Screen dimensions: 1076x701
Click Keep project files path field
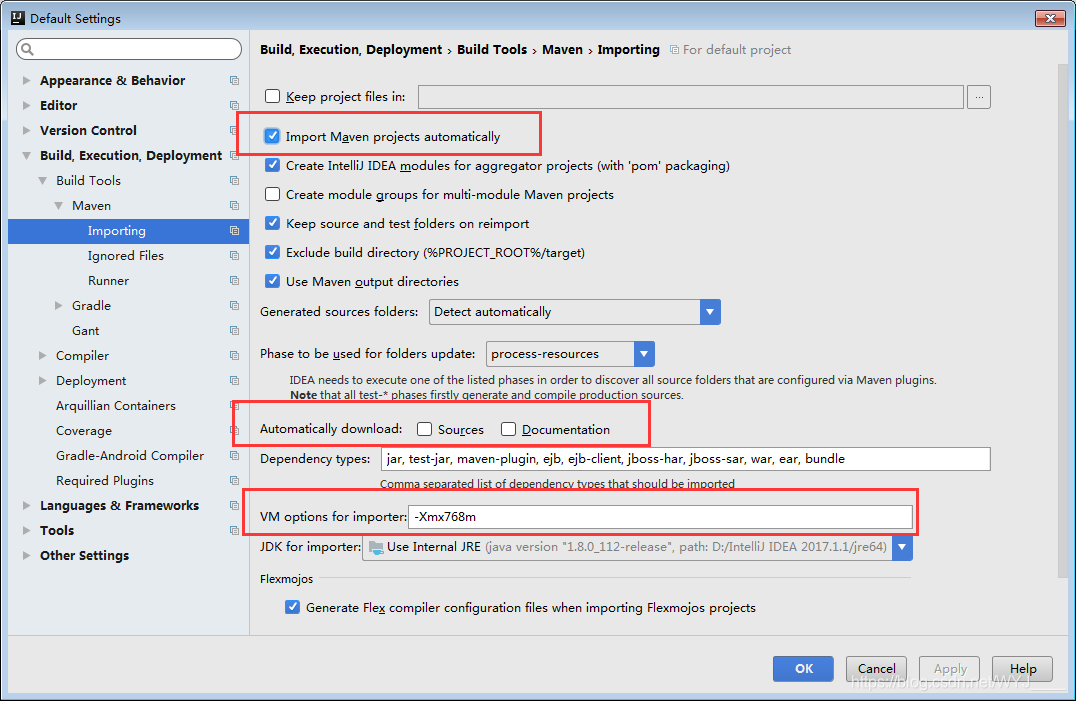coord(690,97)
